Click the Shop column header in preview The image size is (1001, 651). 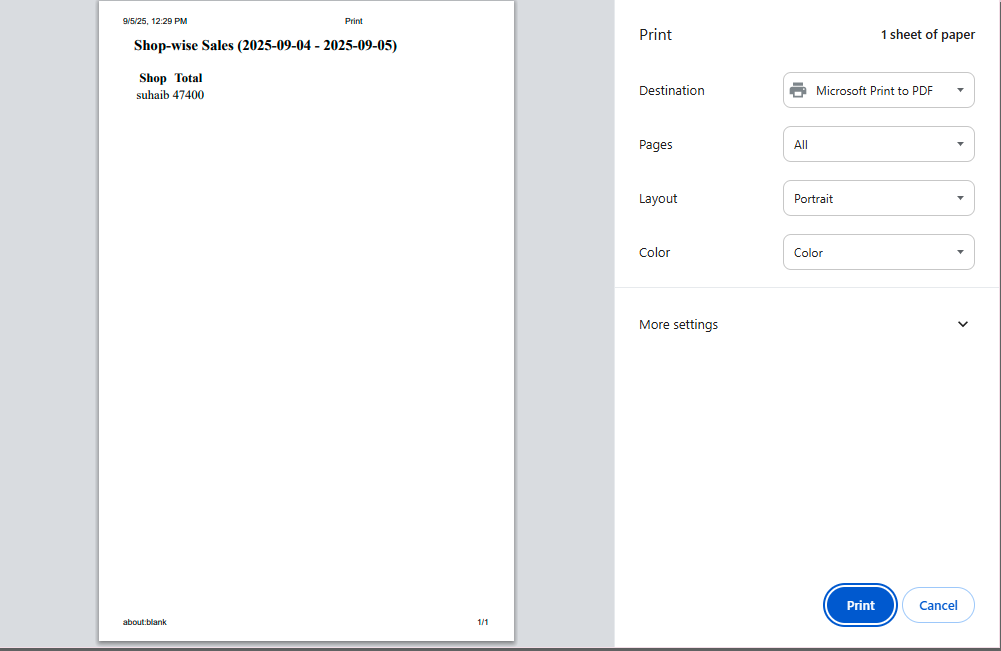click(153, 78)
